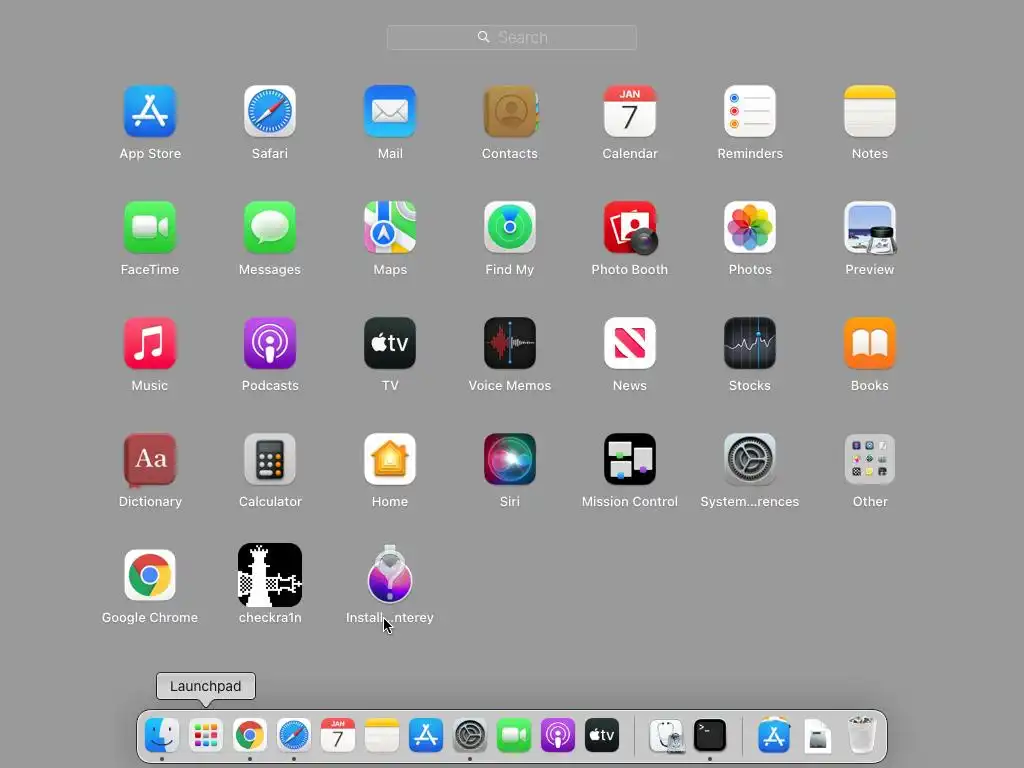1024x768 pixels.
Task: Launch the TV app in the grid
Action: (390, 343)
